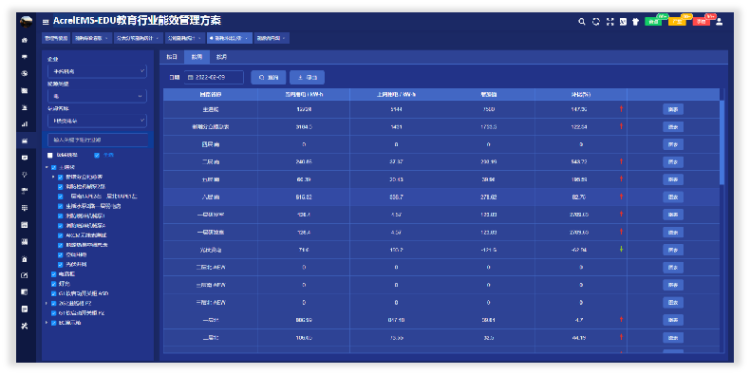Image resolution: width=750 pixels, height=375 pixels.
Task: Open the padlock icon in left sidebar
Action: [x=25, y=259]
